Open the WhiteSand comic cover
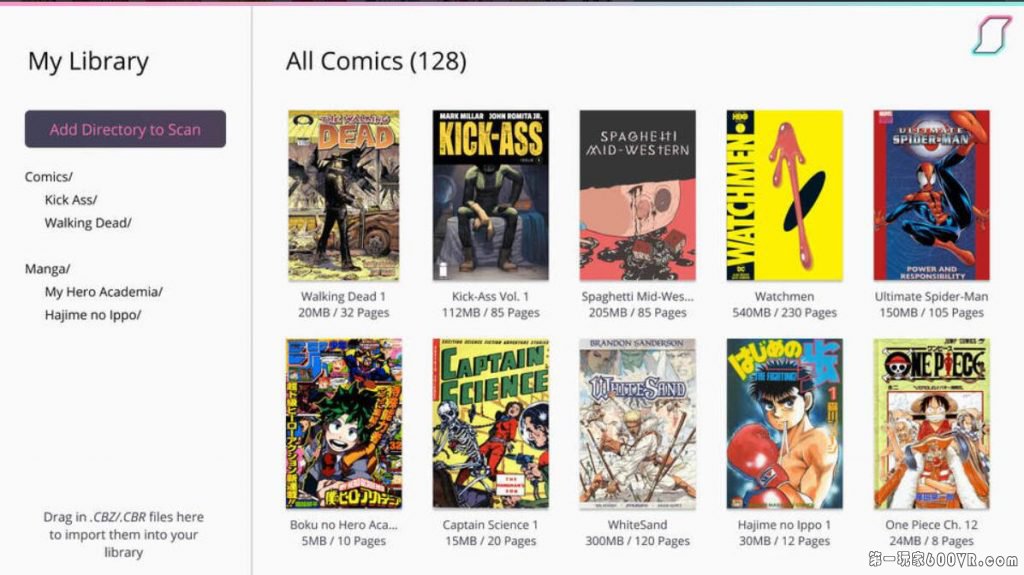Viewport: 1024px width, 575px height. 637,423
